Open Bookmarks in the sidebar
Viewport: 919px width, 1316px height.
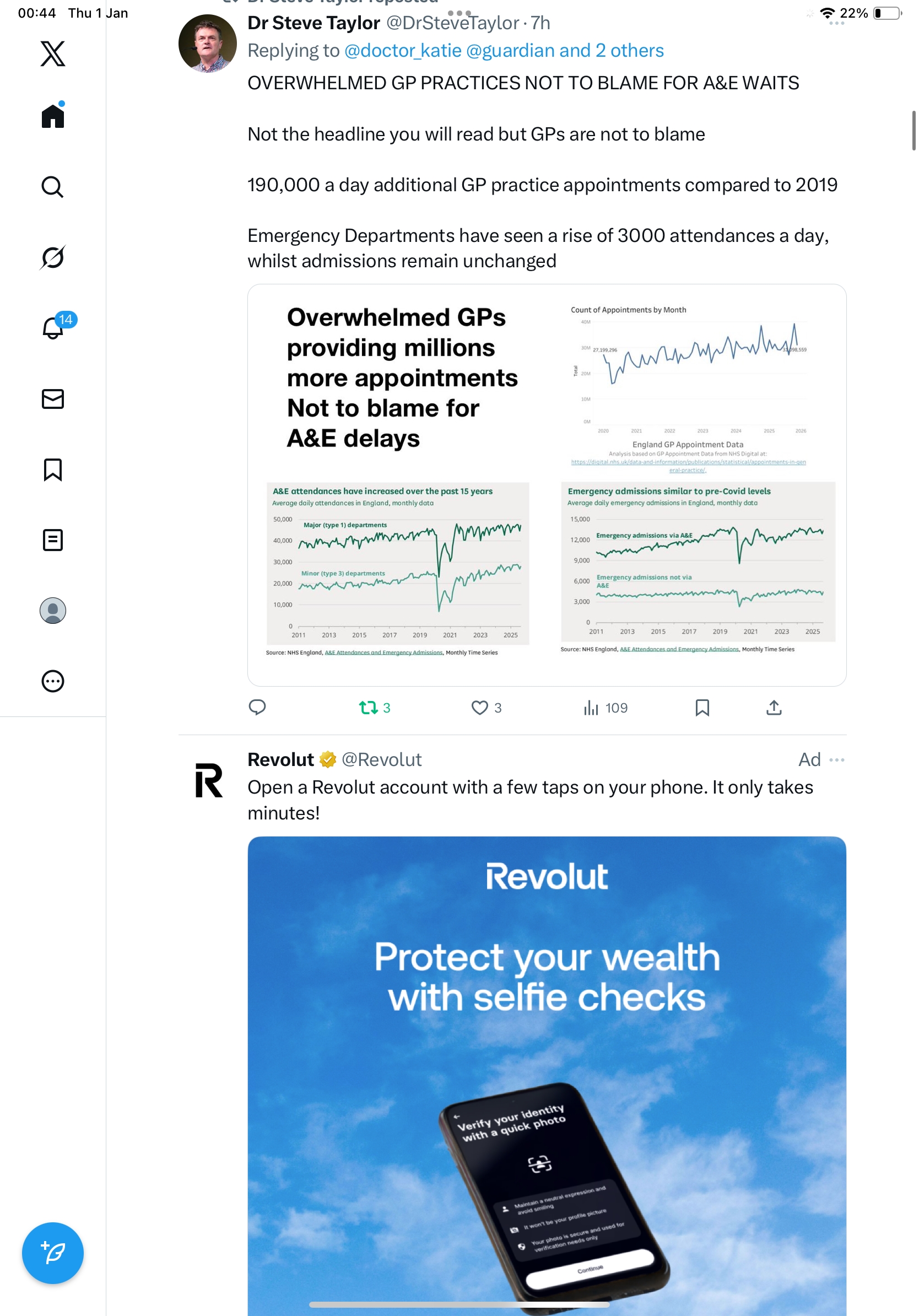point(53,470)
